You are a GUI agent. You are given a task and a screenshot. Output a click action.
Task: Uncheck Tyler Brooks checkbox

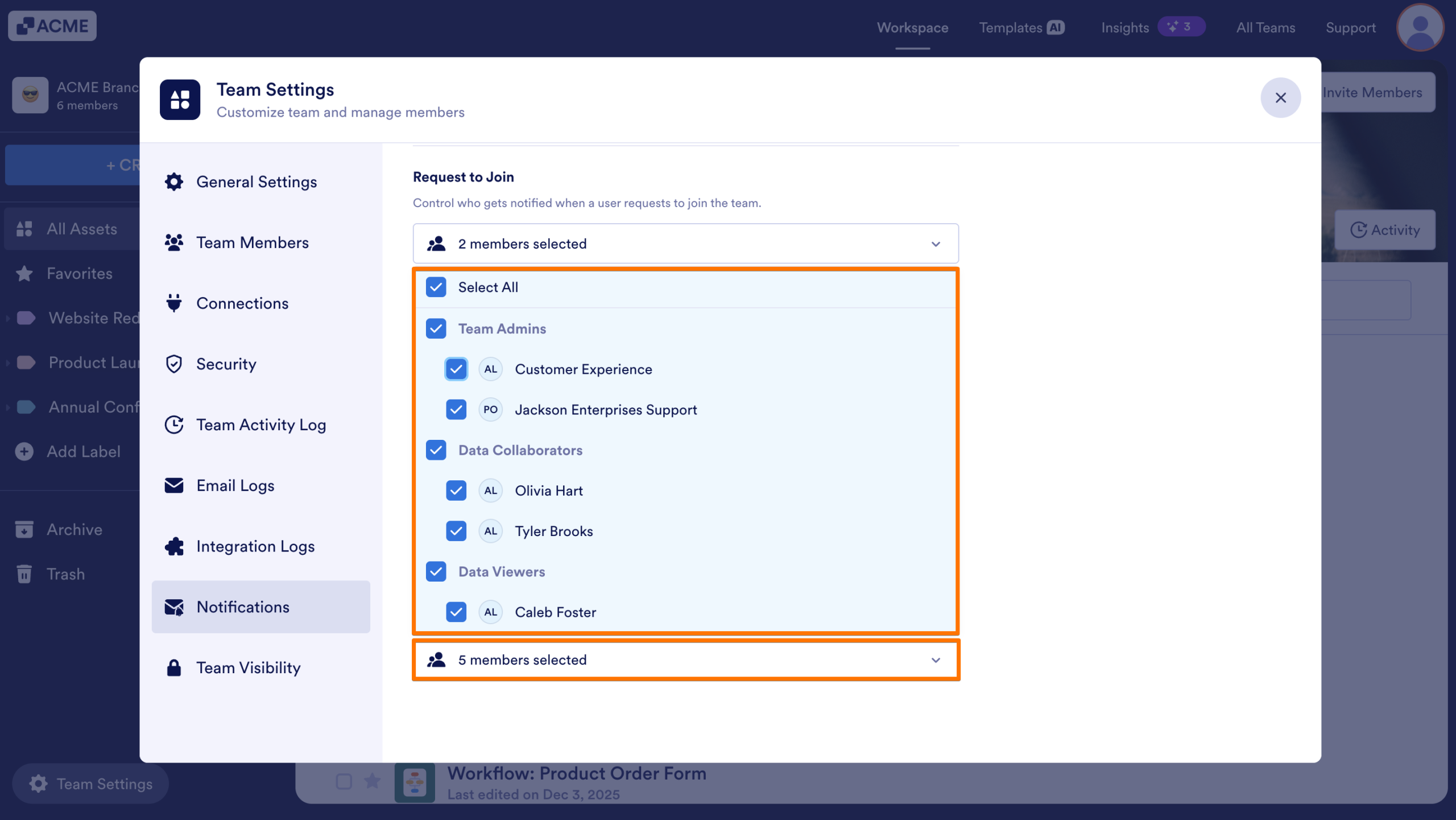(456, 531)
